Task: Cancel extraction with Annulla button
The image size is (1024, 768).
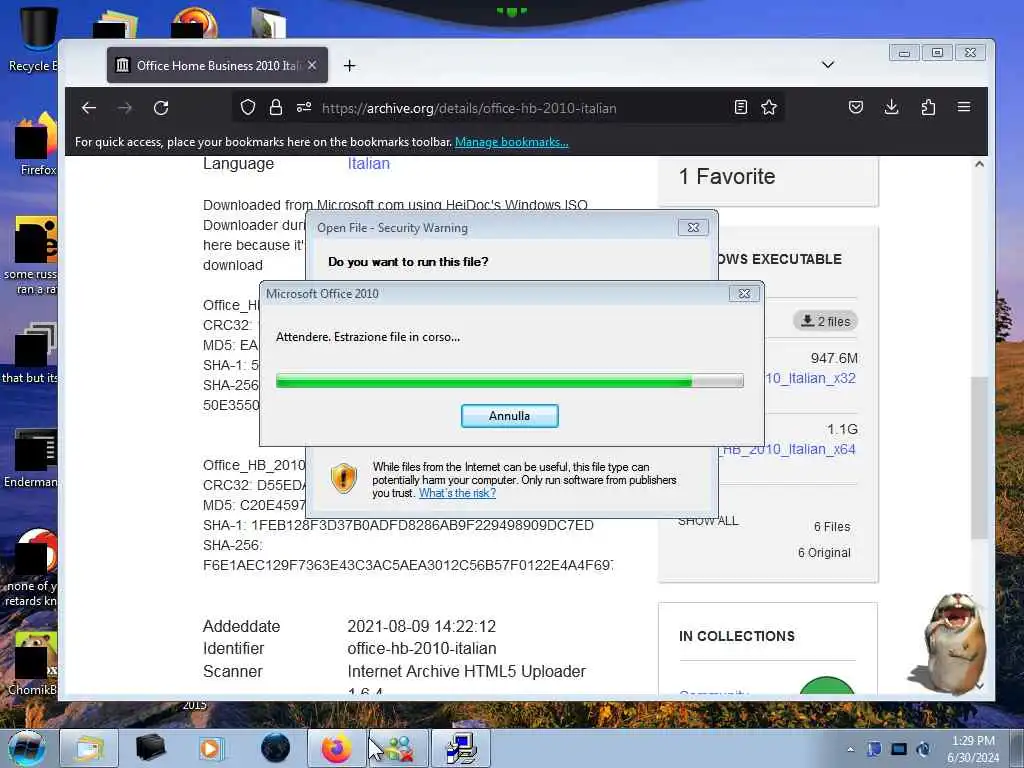Action: (509, 416)
